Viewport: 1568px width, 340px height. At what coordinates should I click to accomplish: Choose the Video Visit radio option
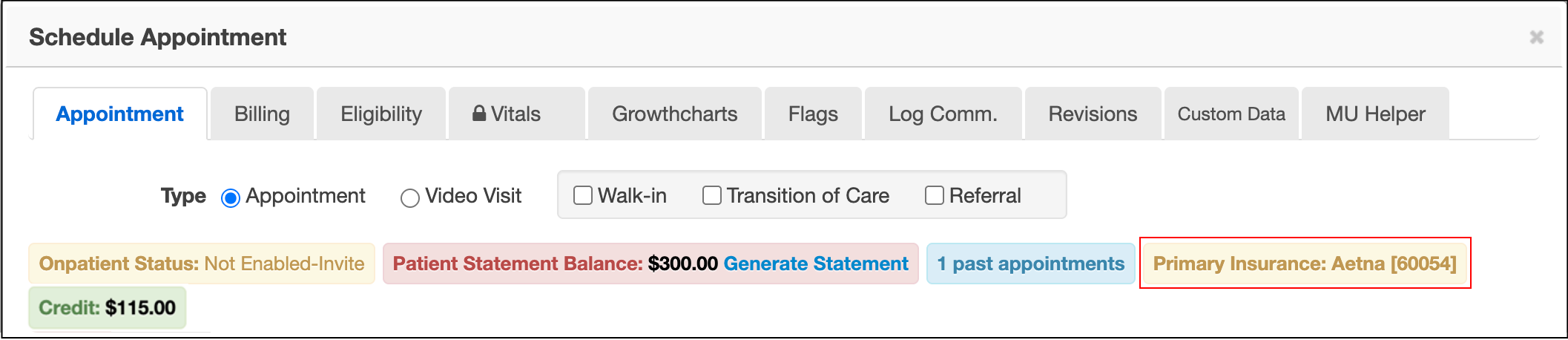409,198
